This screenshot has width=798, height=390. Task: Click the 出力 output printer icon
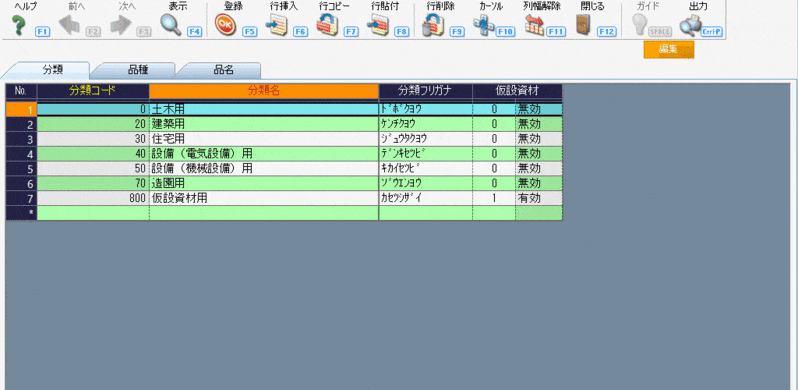(x=691, y=25)
